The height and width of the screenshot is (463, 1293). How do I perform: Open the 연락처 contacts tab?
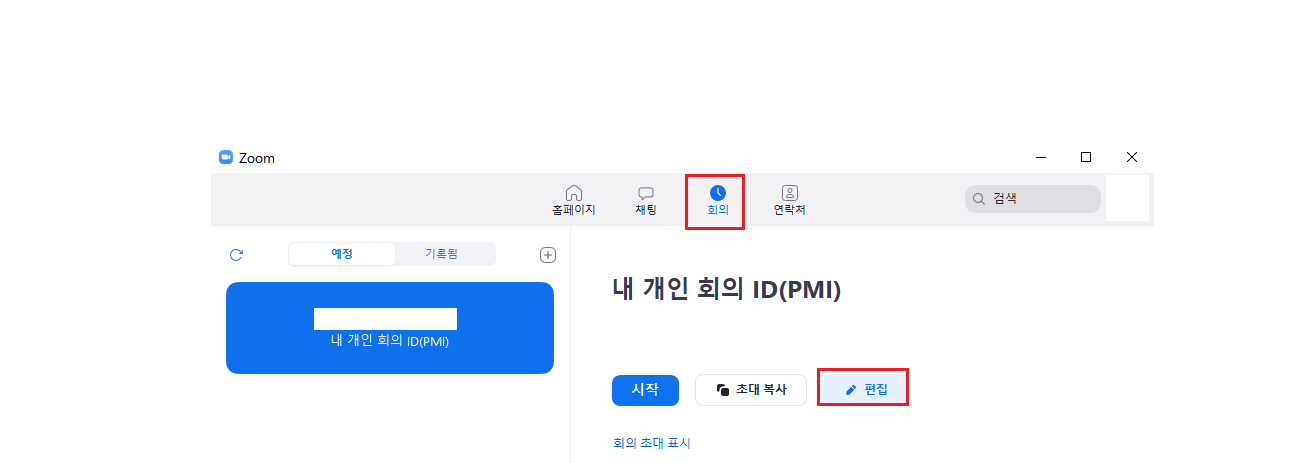point(789,200)
